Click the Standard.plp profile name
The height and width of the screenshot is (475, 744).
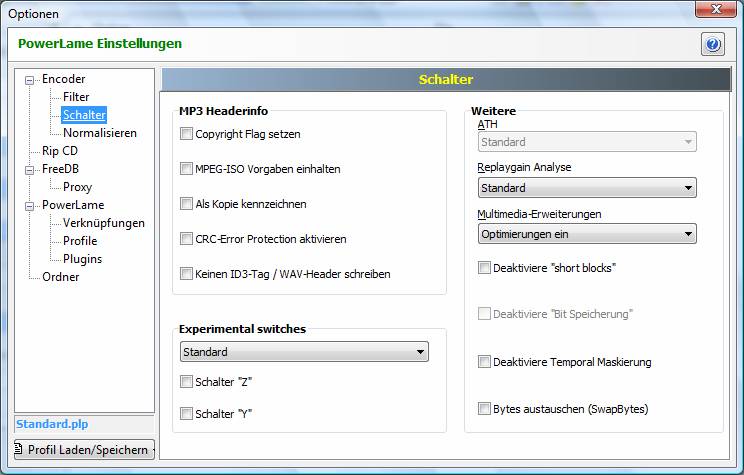(x=52, y=424)
